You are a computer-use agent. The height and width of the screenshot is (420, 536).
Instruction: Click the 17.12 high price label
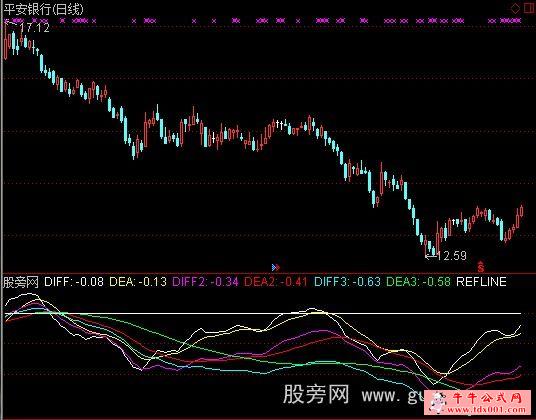pyautogui.click(x=35, y=28)
